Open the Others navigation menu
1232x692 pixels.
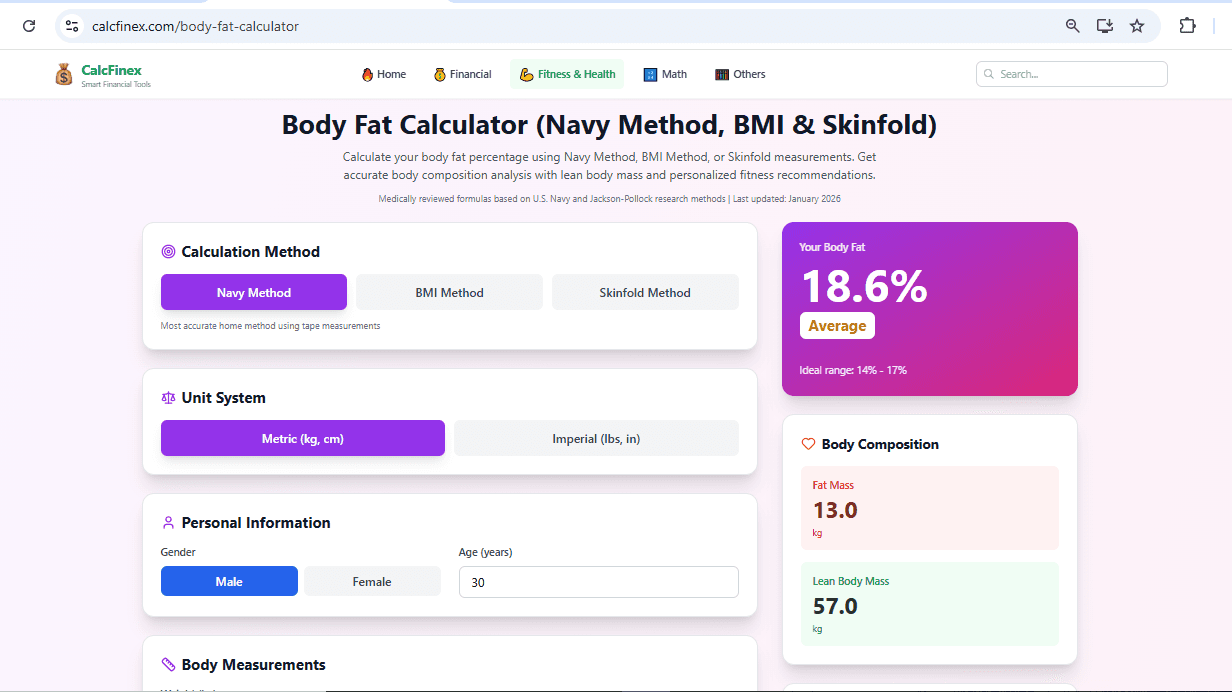740,74
